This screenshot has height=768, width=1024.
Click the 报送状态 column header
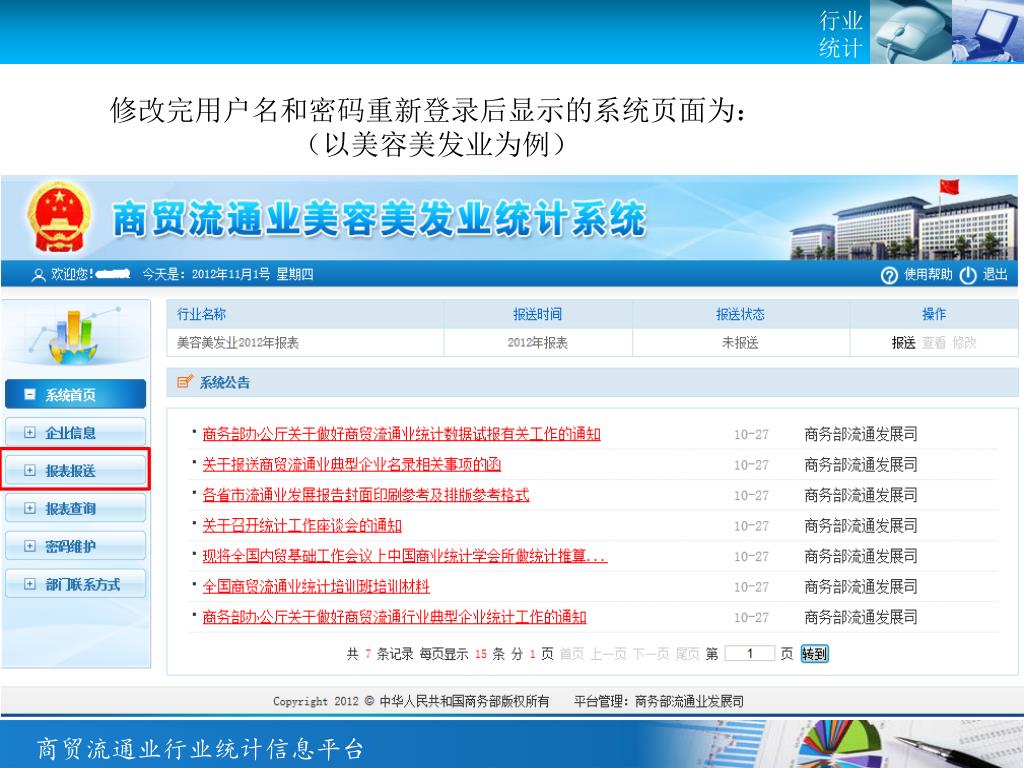[x=740, y=314]
